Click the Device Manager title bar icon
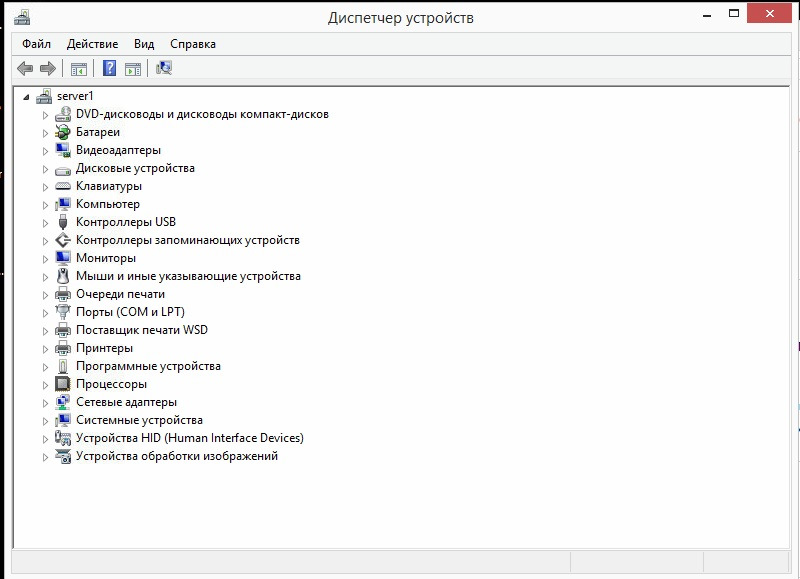Viewport: 800px width, 579px height. coord(22,18)
